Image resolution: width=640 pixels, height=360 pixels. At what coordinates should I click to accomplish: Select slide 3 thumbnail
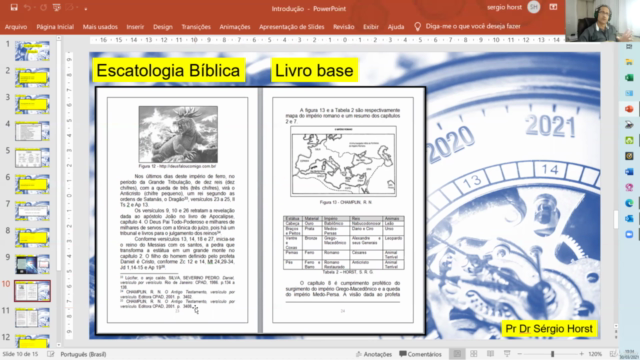point(32,104)
